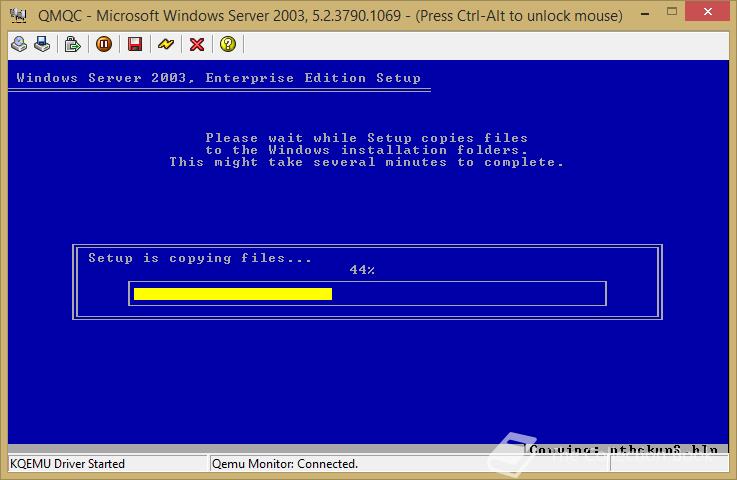Viewport: 737px width, 480px height.
Task: Click the 'This might take several minutes' line
Action: coord(367,162)
